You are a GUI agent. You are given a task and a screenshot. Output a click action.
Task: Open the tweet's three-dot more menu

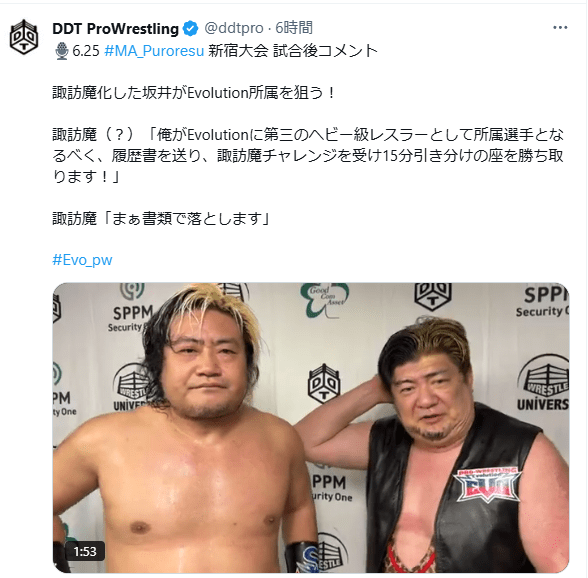click(560, 28)
